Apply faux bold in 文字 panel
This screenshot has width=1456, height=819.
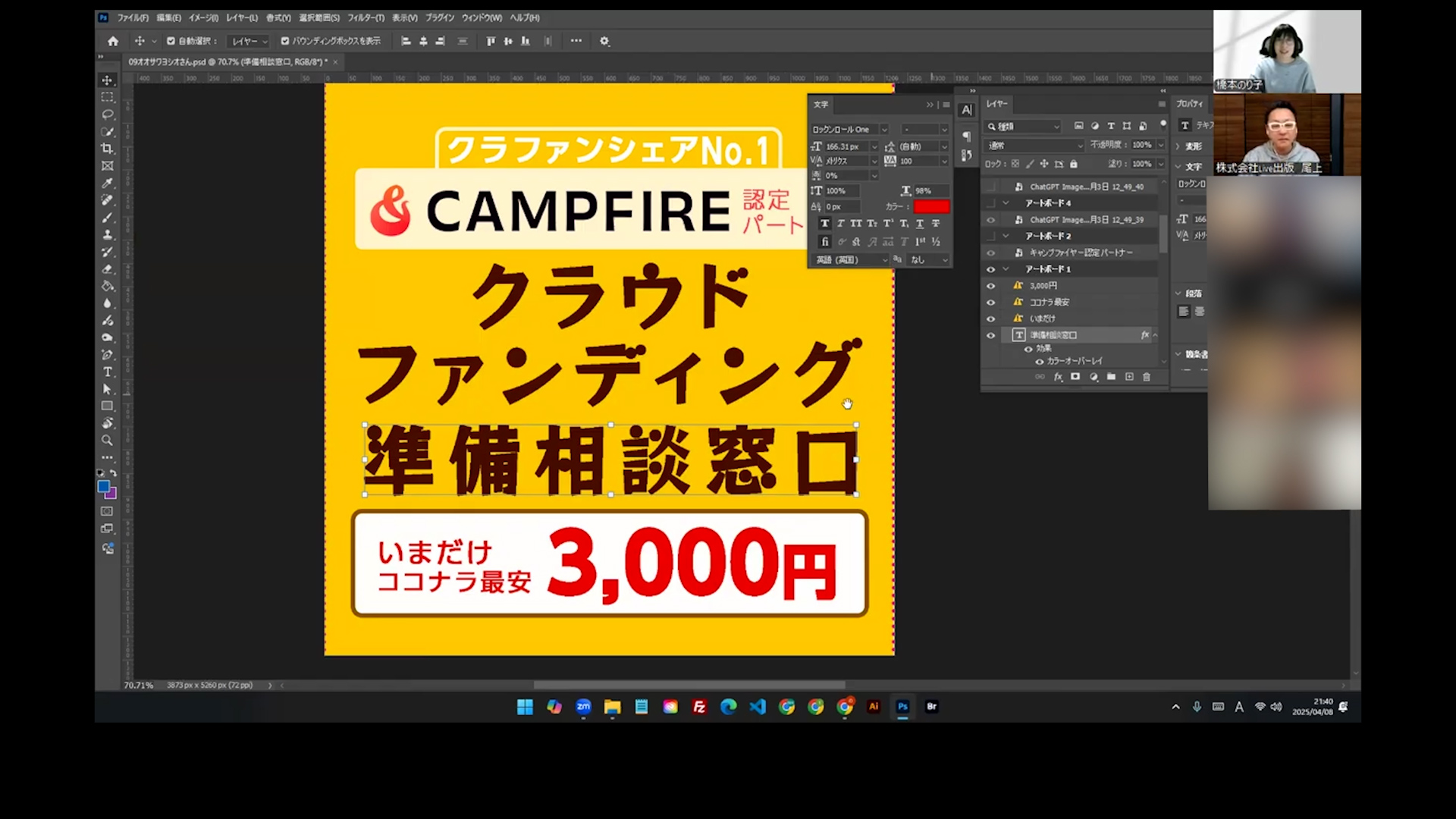[x=825, y=224]
